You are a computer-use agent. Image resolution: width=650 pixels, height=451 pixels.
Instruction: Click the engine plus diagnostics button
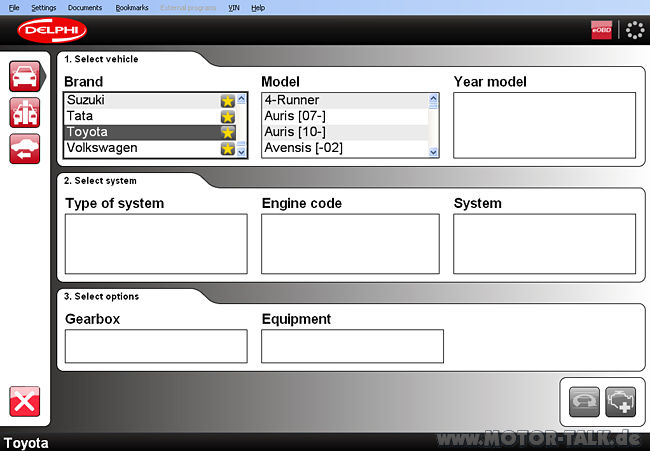[x=621, y=402]
